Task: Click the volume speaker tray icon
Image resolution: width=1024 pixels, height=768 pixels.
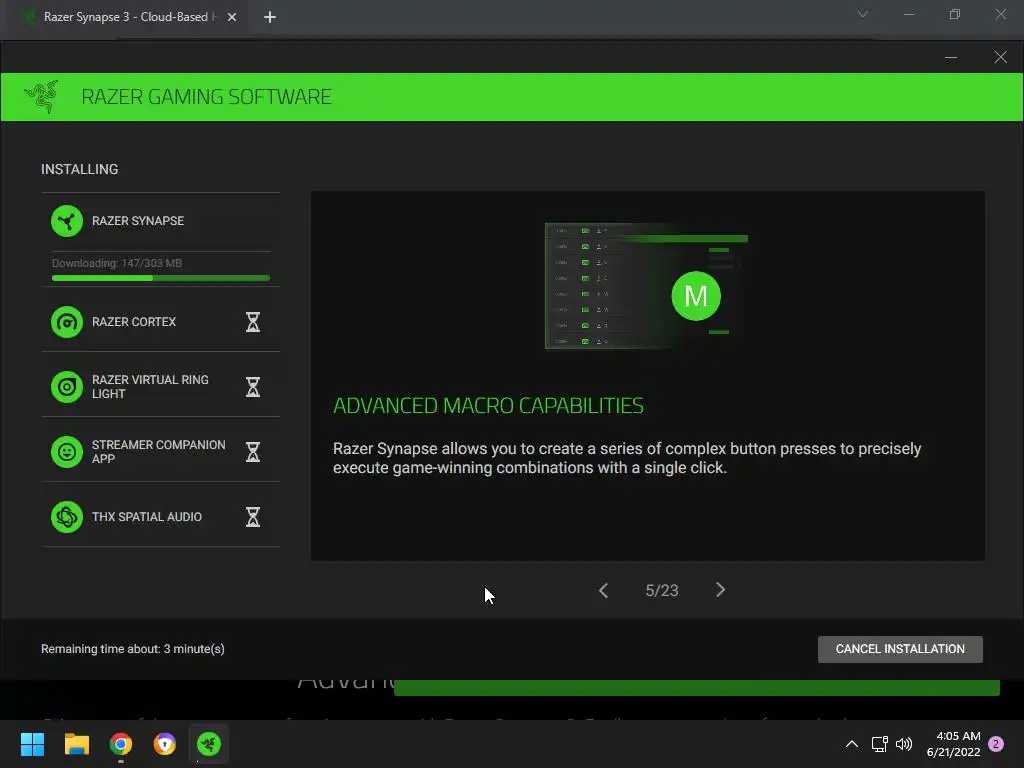Action: point(904,744)
